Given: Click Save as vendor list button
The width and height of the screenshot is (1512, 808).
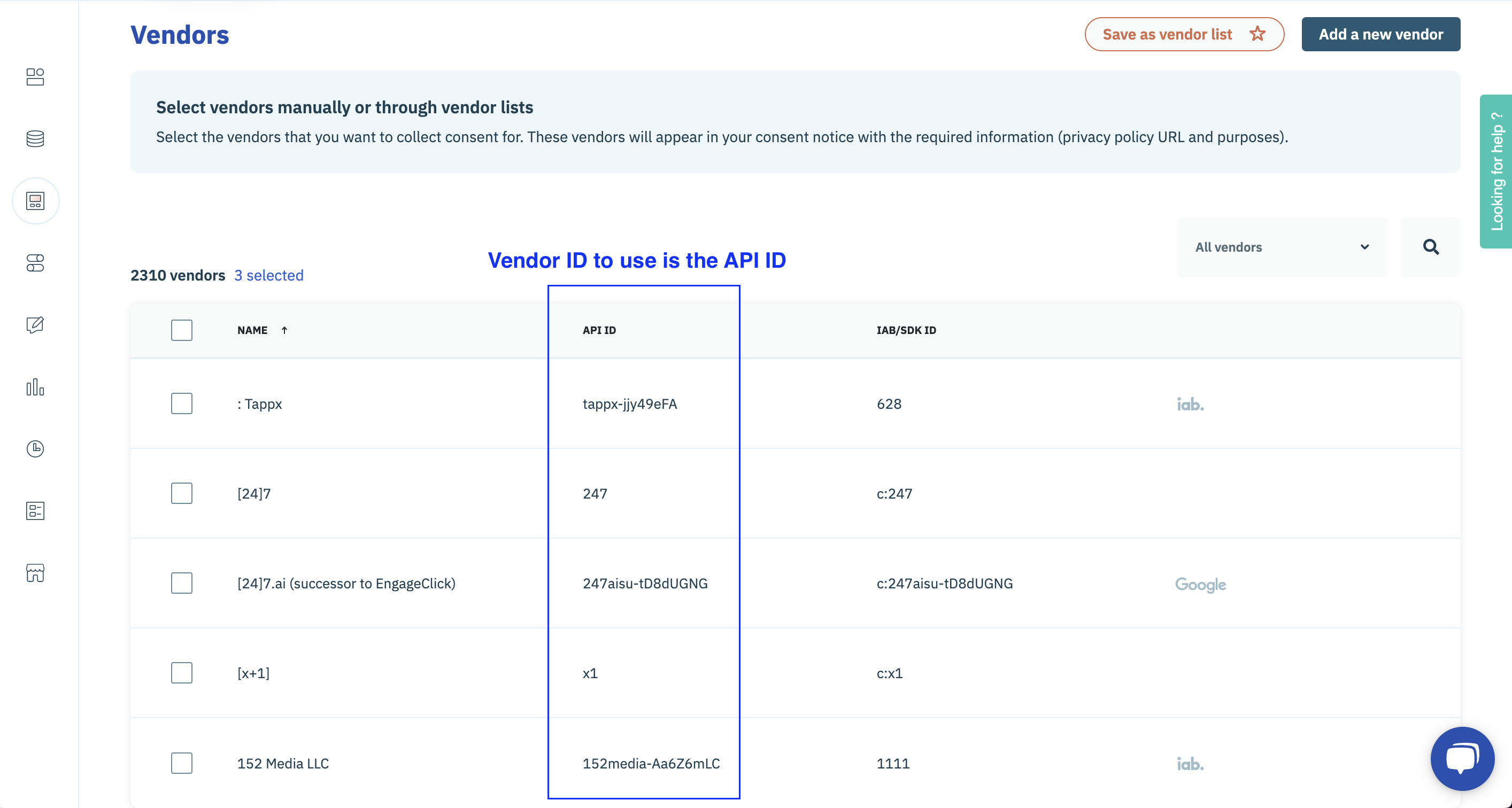Looking at the screenshot, I should (1183, 35).
